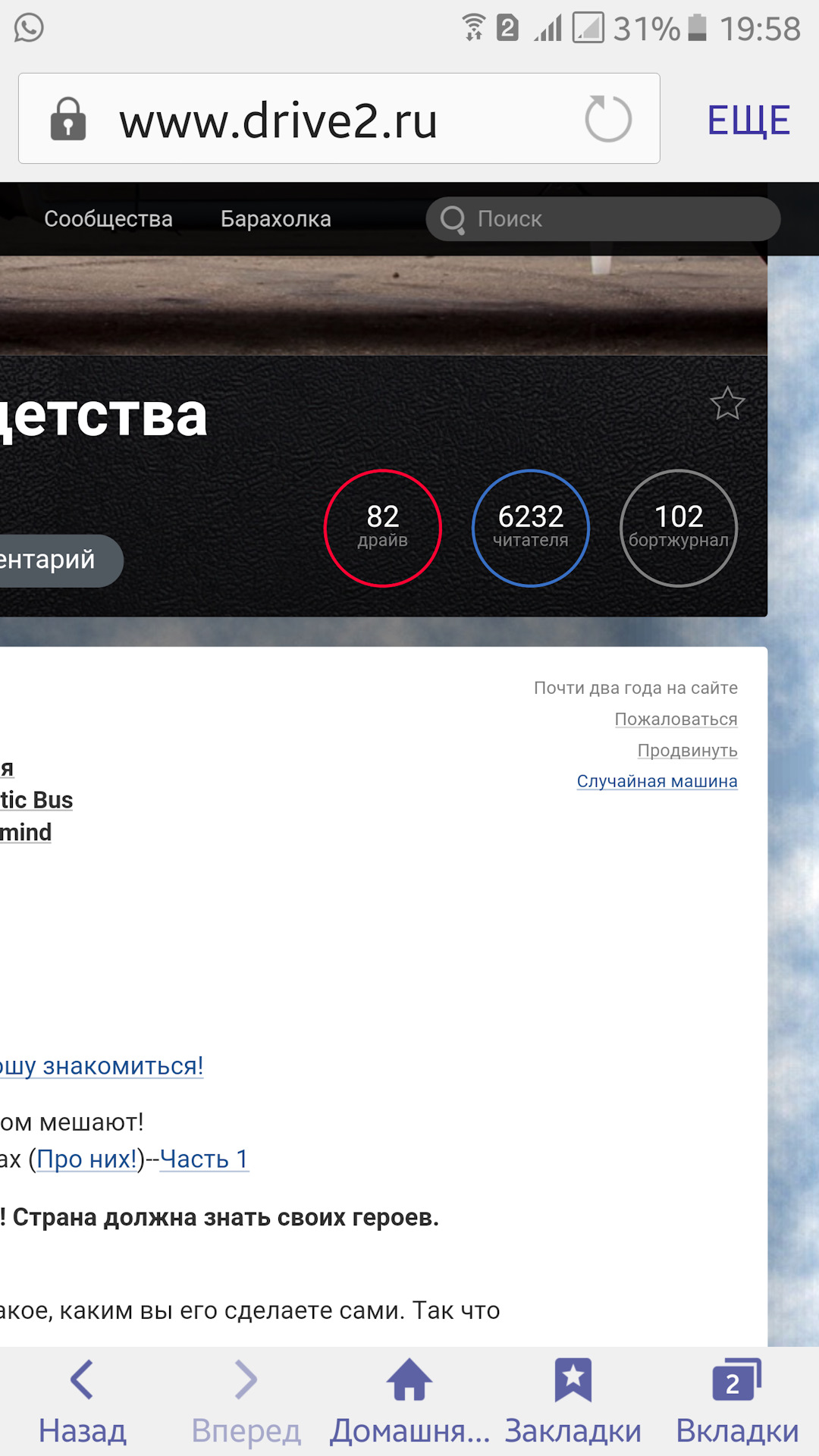Open the Случайная машина link
The image size is (819, 1456).
point(657,781)
